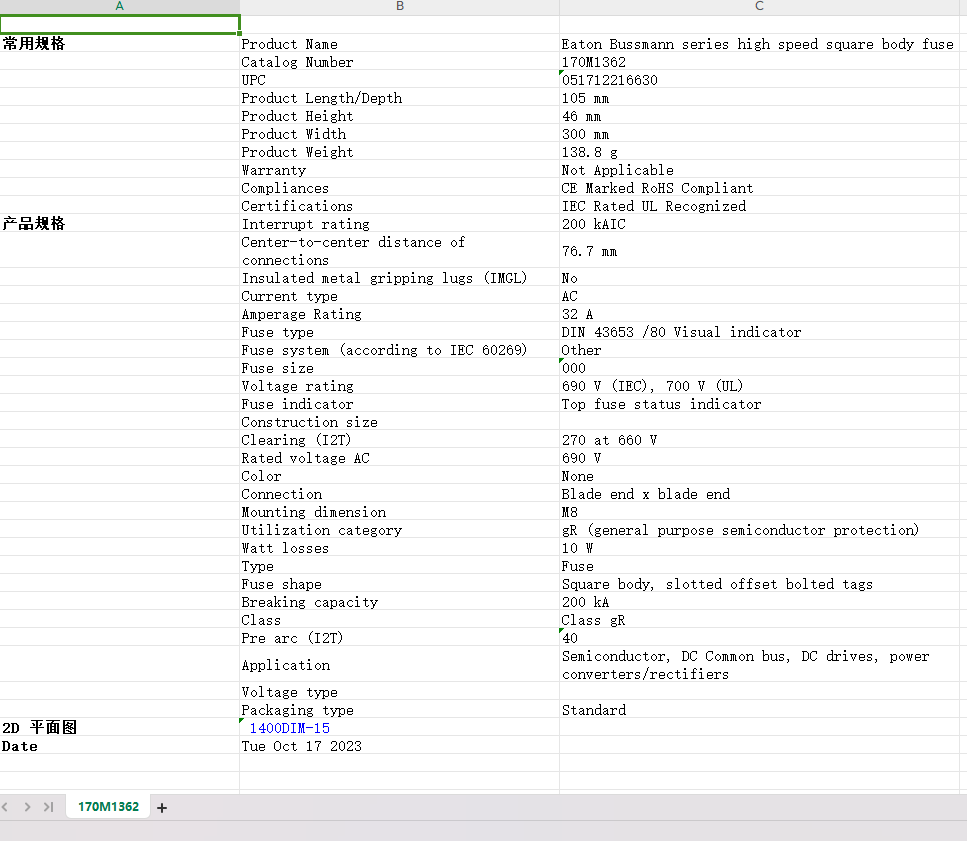This screenshot has height=841, width=967.
Task: Select the cell 'Tue Oct 17 2023'
Action: pos(400,746)
